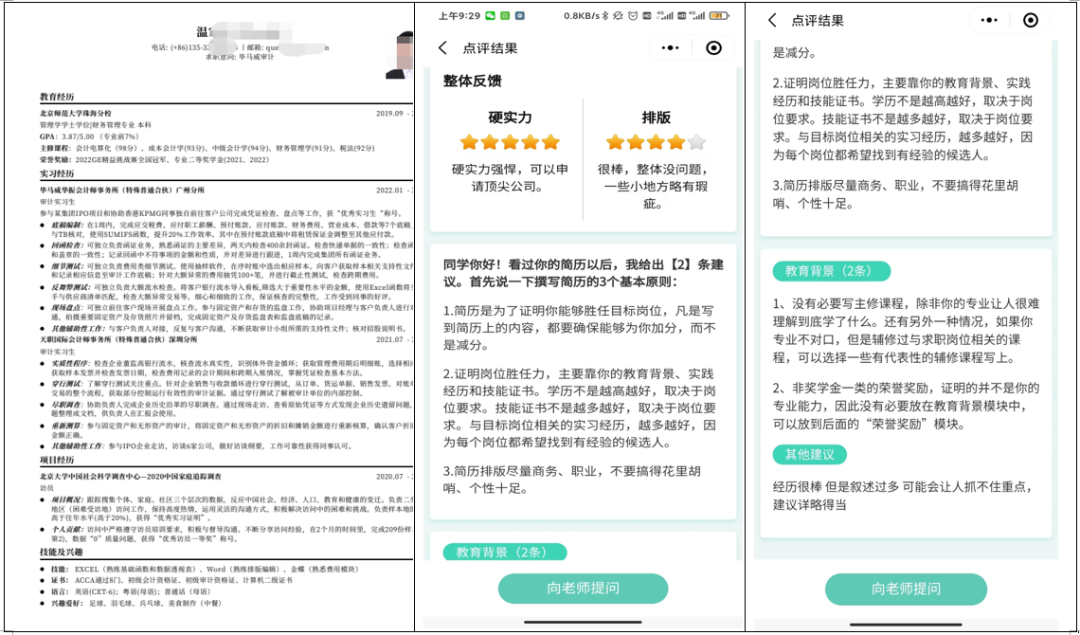Tap mini-program close circle beside 整体反馈 screen menu
This screenshot has width=1080, height=635.
[713, 48]
